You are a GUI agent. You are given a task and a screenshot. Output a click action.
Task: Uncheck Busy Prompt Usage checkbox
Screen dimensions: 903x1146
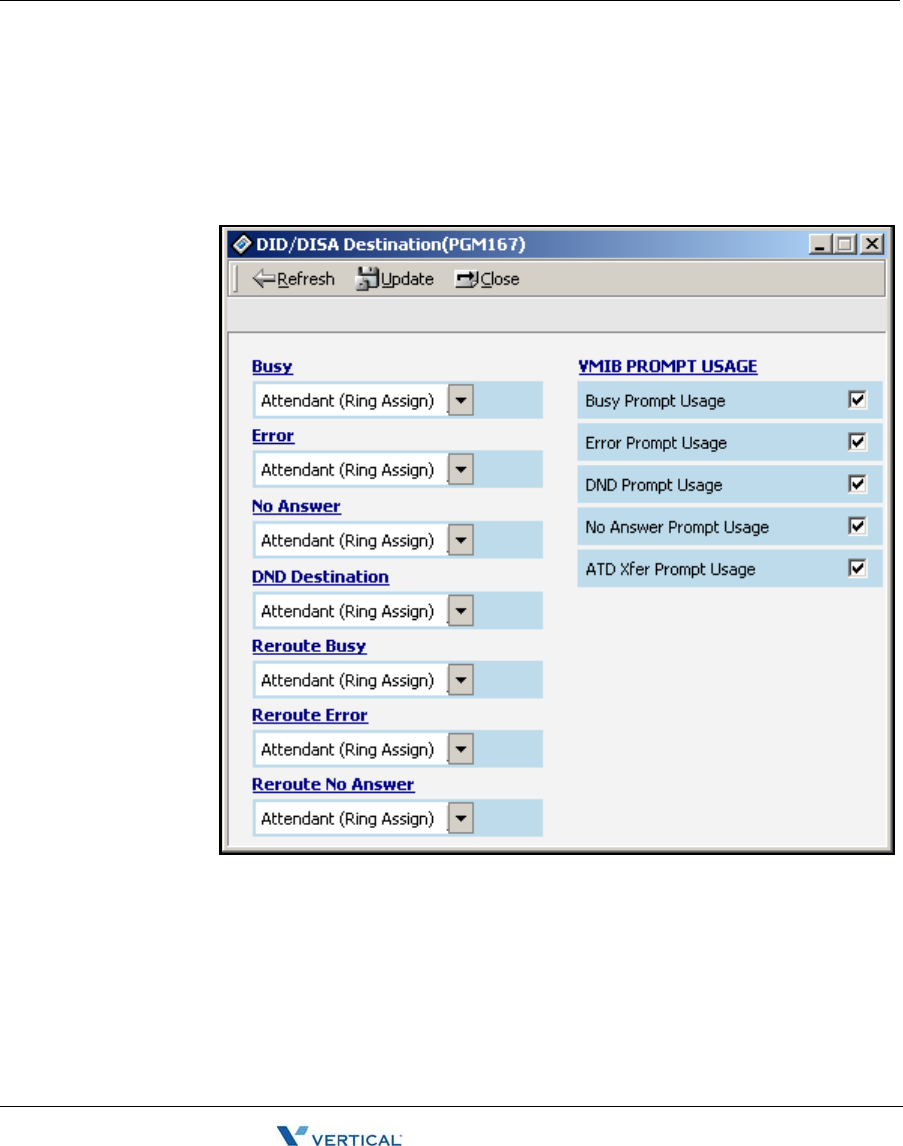(x=857, y=400)
